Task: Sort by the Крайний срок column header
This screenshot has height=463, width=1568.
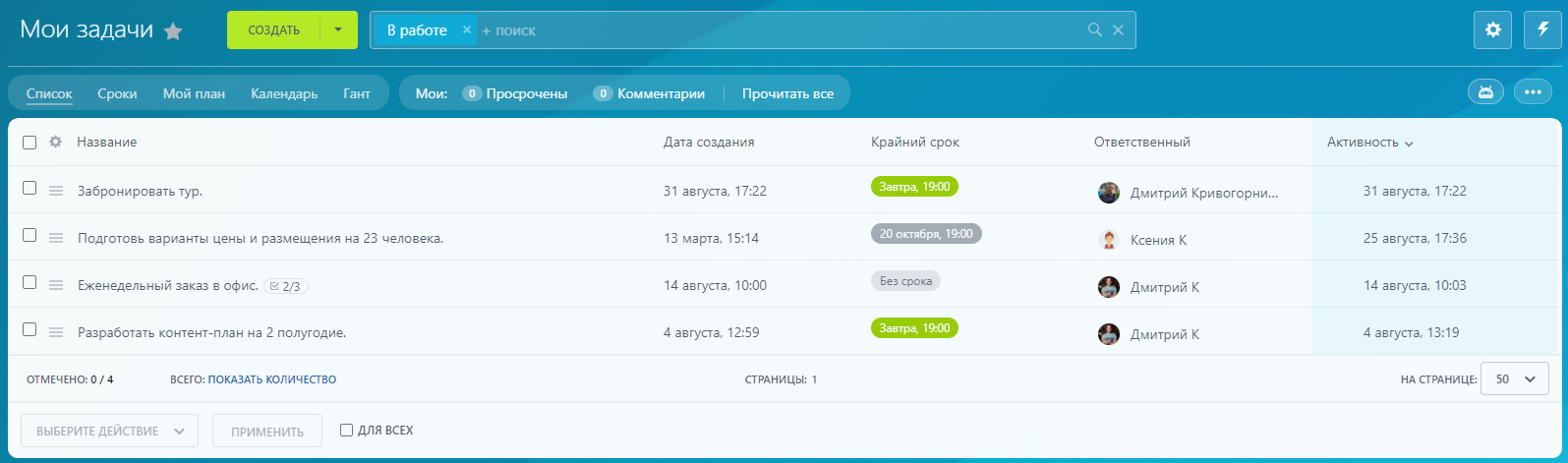Action: pos(915,143)
